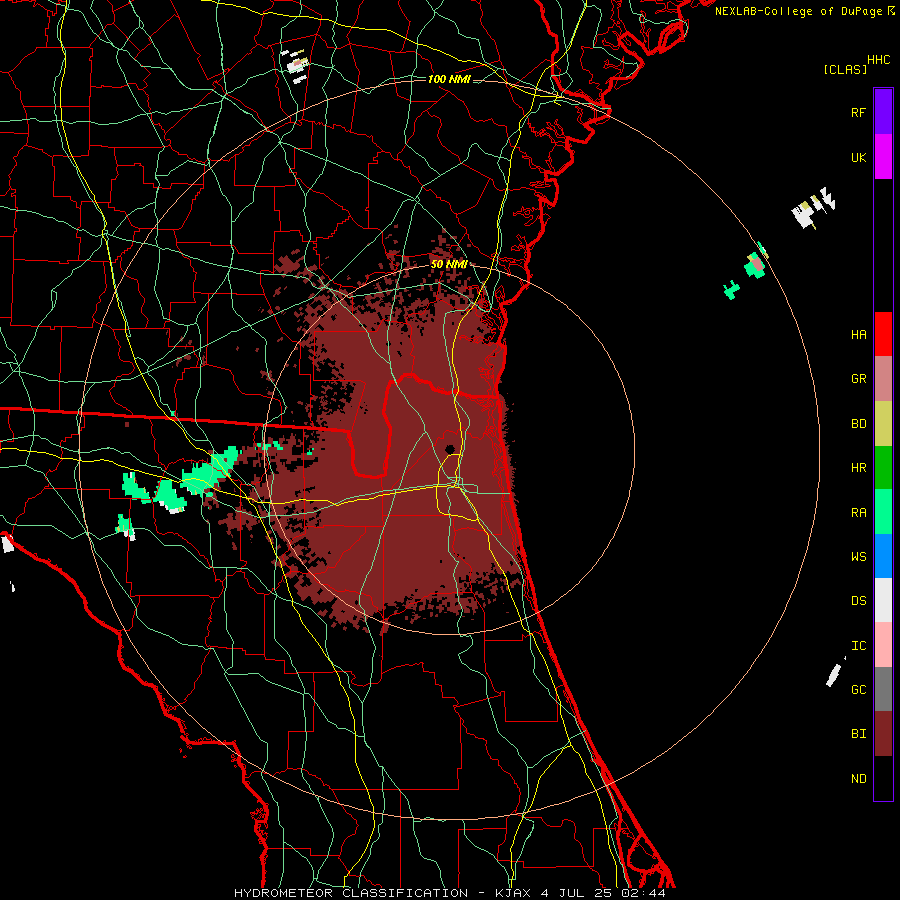This screenshot has height=900, width=900.
Task: Click the IC light pink swatch
Action: tap(883, 645)
